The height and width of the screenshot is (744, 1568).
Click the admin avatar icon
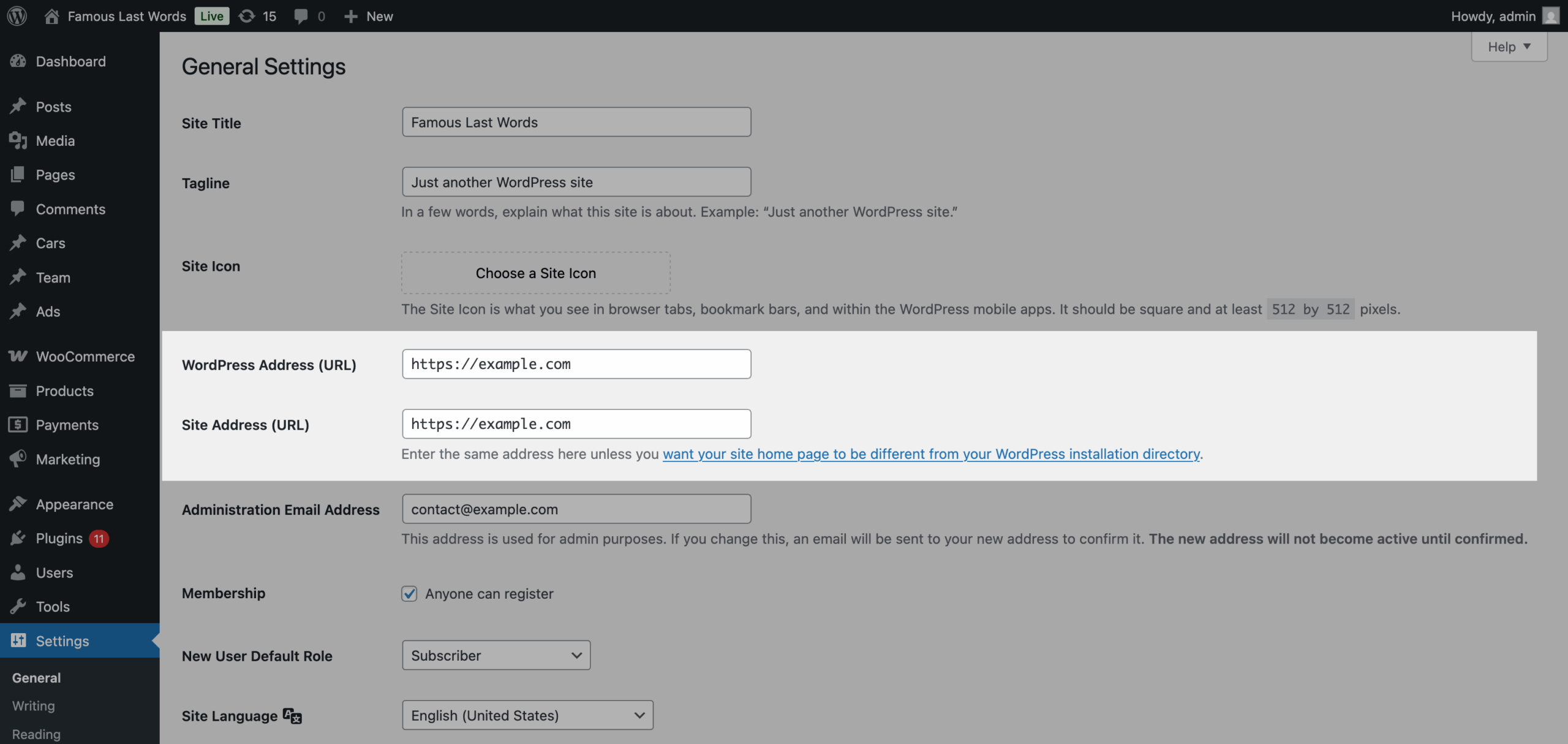click(x=1551, y=16)
